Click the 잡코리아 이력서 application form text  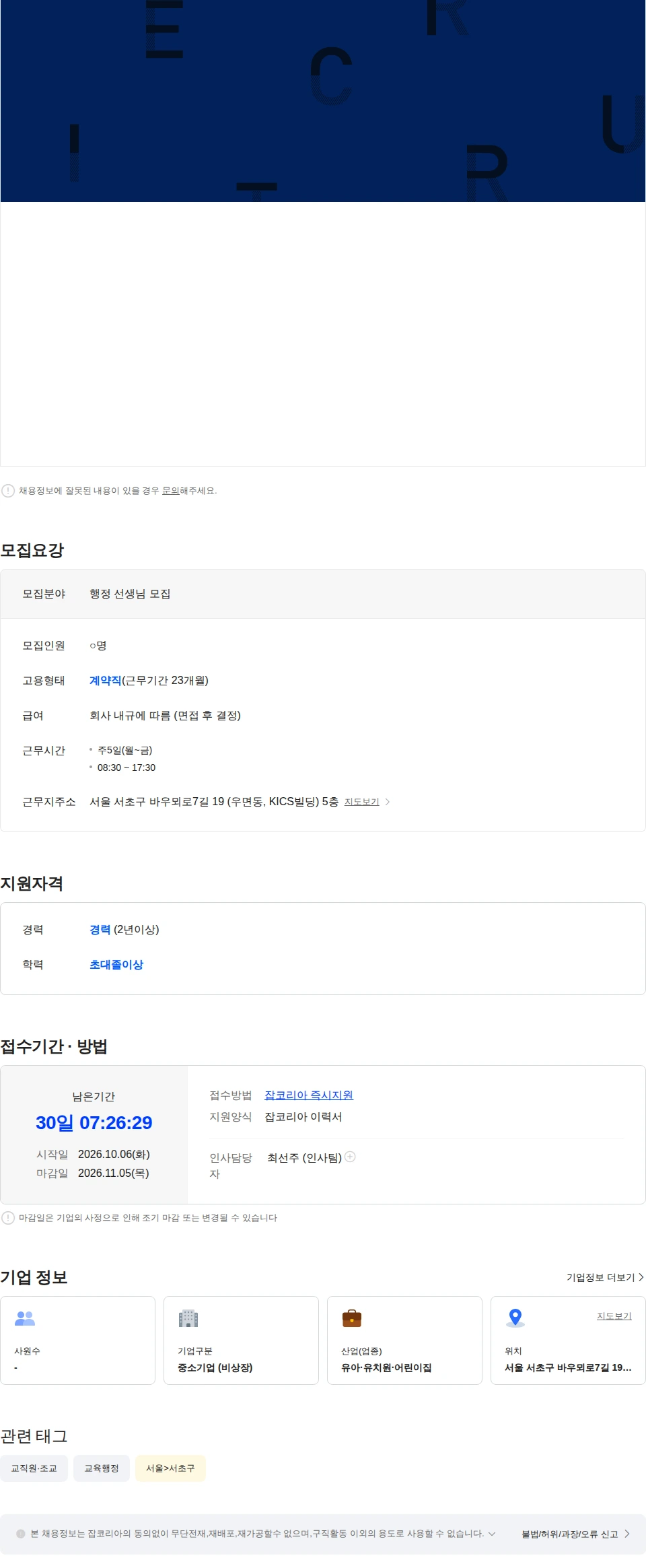point(303,1117)
